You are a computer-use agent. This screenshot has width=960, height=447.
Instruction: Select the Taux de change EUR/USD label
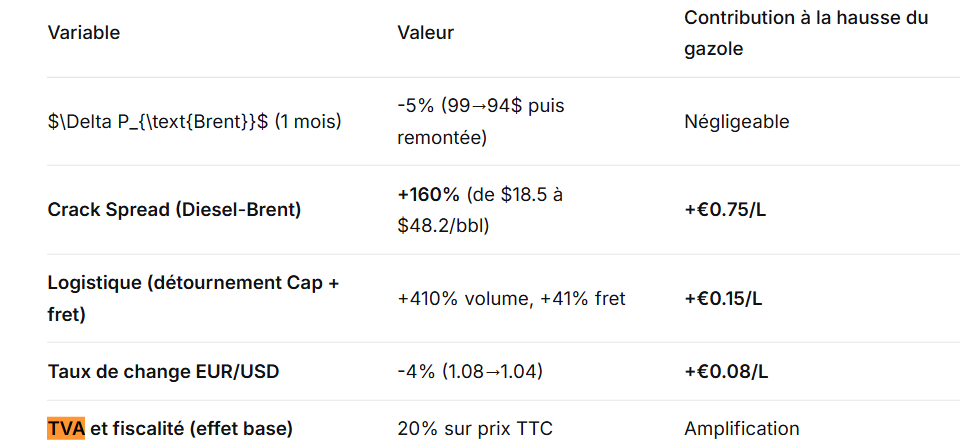click(163, 372)
